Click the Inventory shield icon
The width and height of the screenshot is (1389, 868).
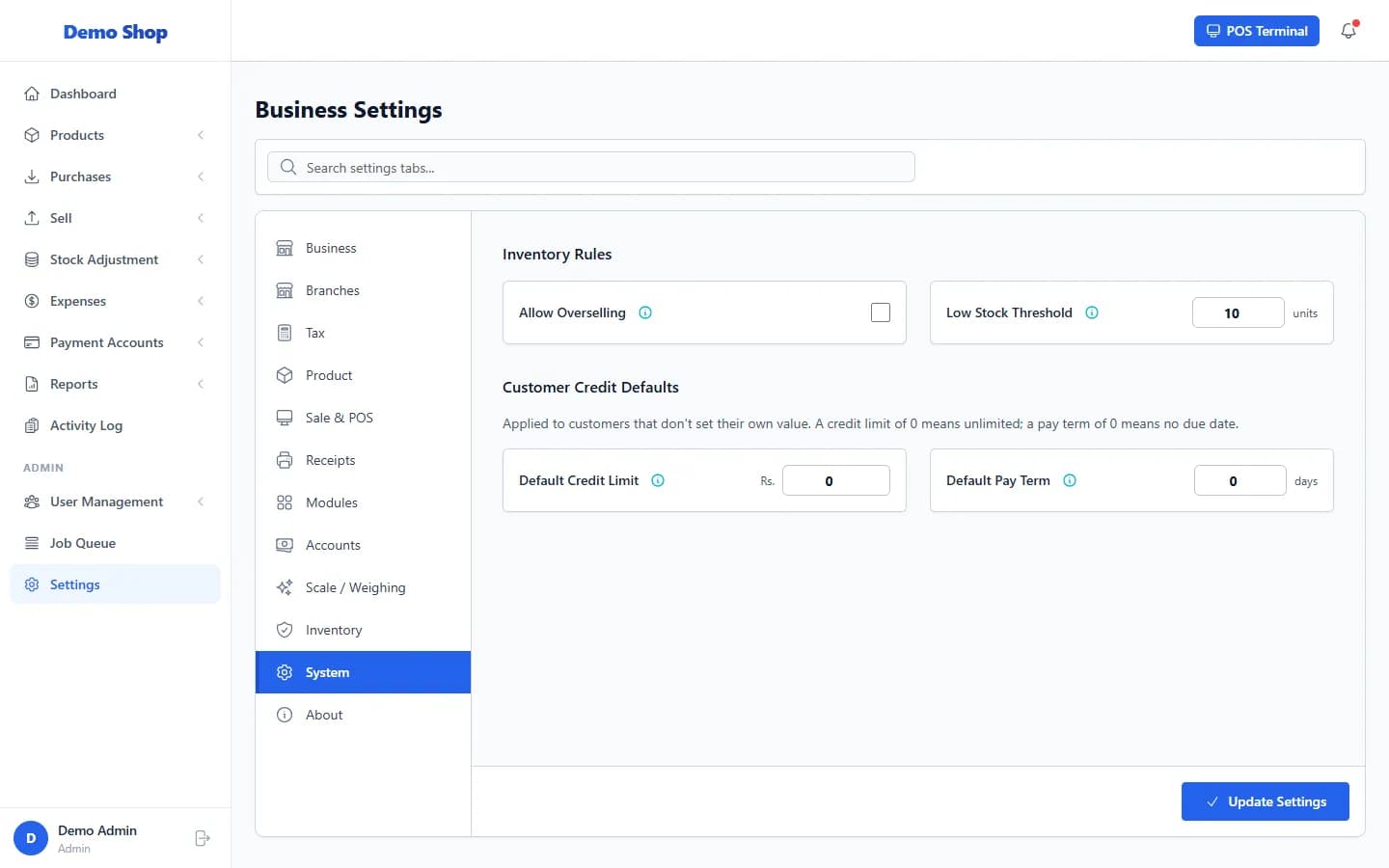coord(285,630)
